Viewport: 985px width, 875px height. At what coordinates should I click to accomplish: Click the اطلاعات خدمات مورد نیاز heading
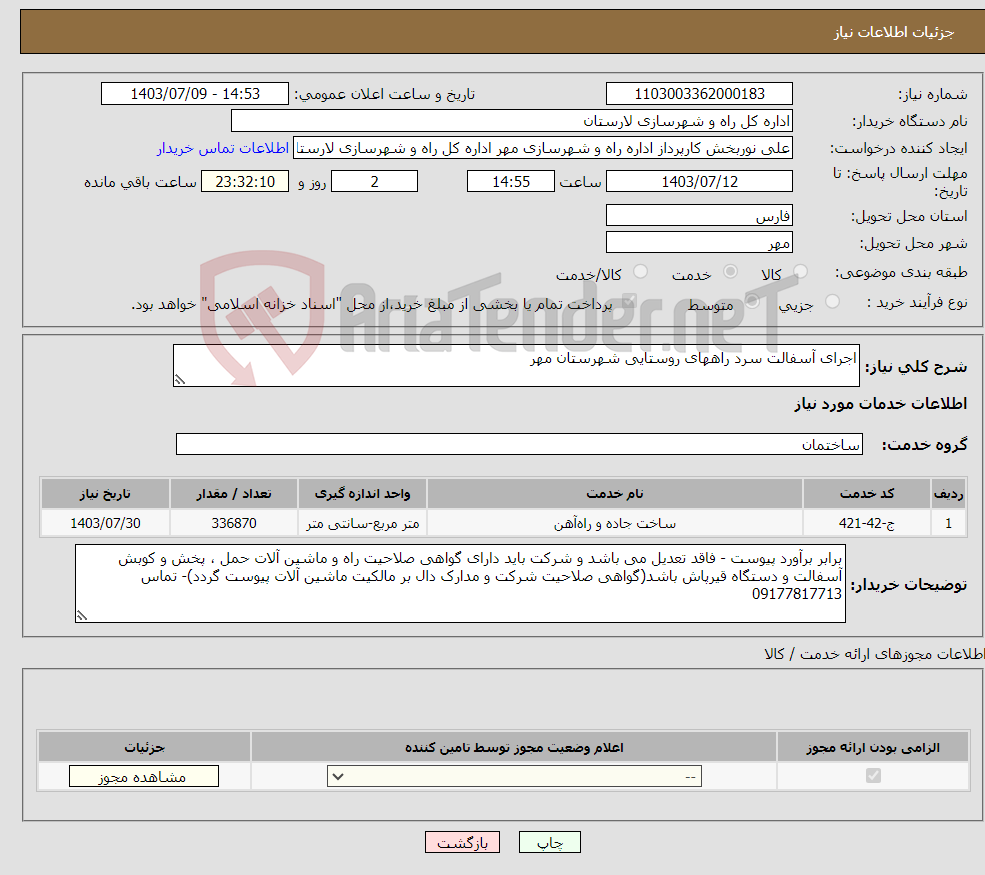coord(880,403)
